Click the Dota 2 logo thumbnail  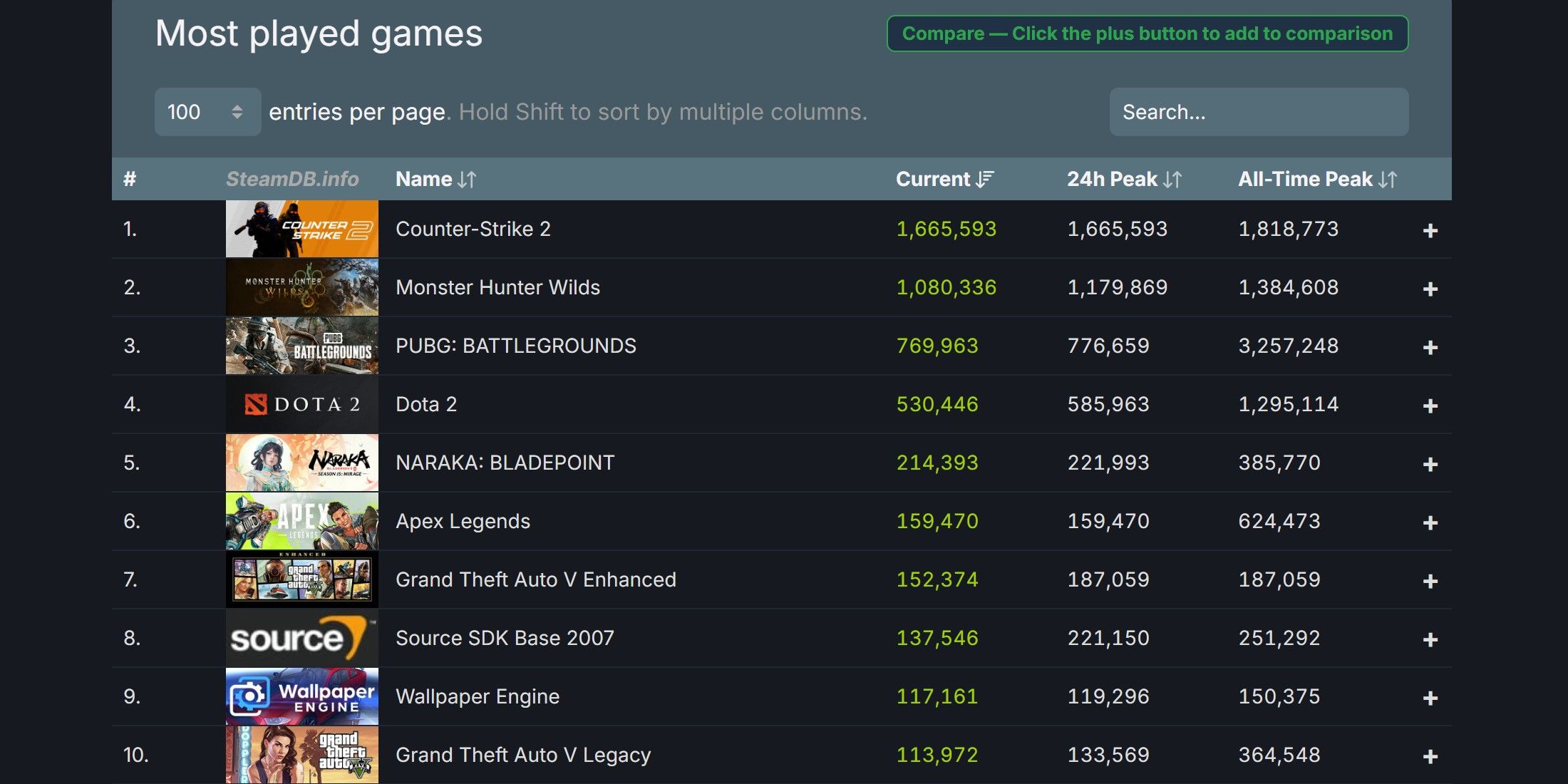[x=301, y=404]
